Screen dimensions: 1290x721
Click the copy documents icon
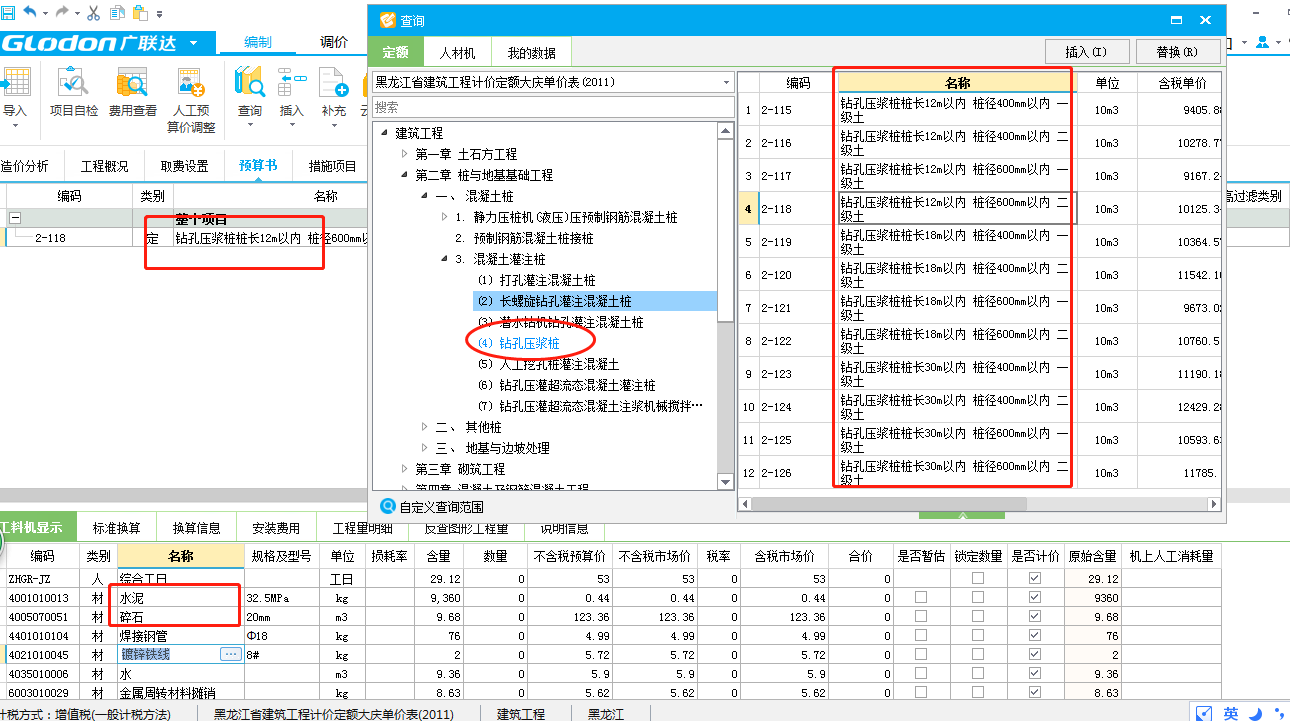click(117, 13)
